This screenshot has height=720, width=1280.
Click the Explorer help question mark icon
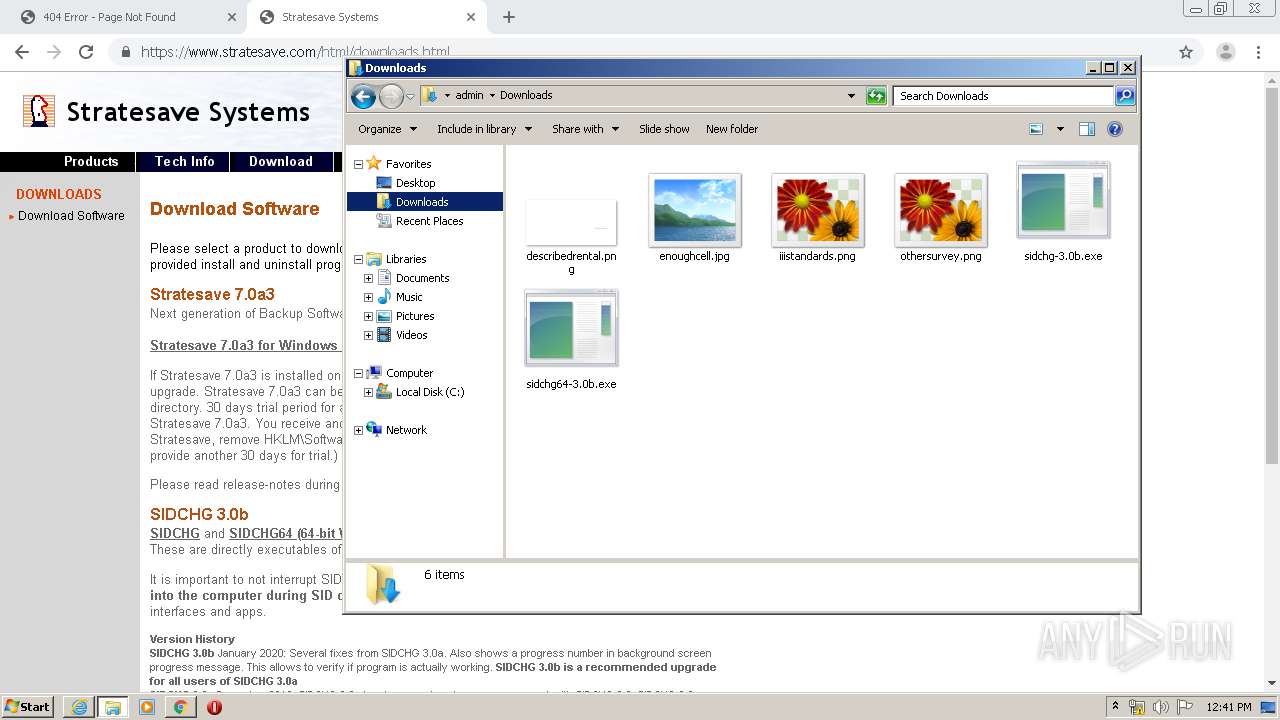click(1115, 129)
